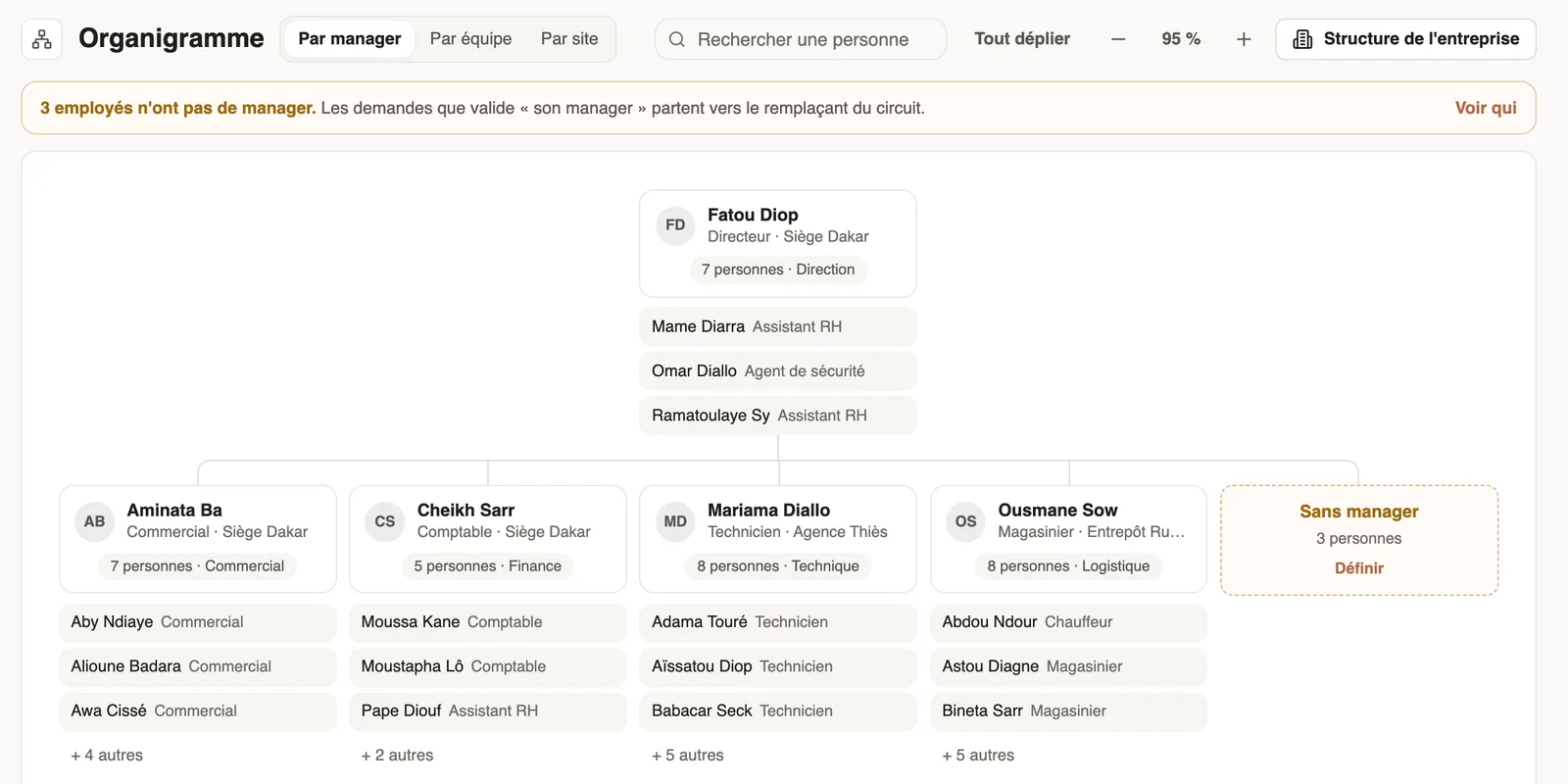1568x784 pixels.
Task: Click Définir in Sans manager card
Action: tap(1359, 568)
